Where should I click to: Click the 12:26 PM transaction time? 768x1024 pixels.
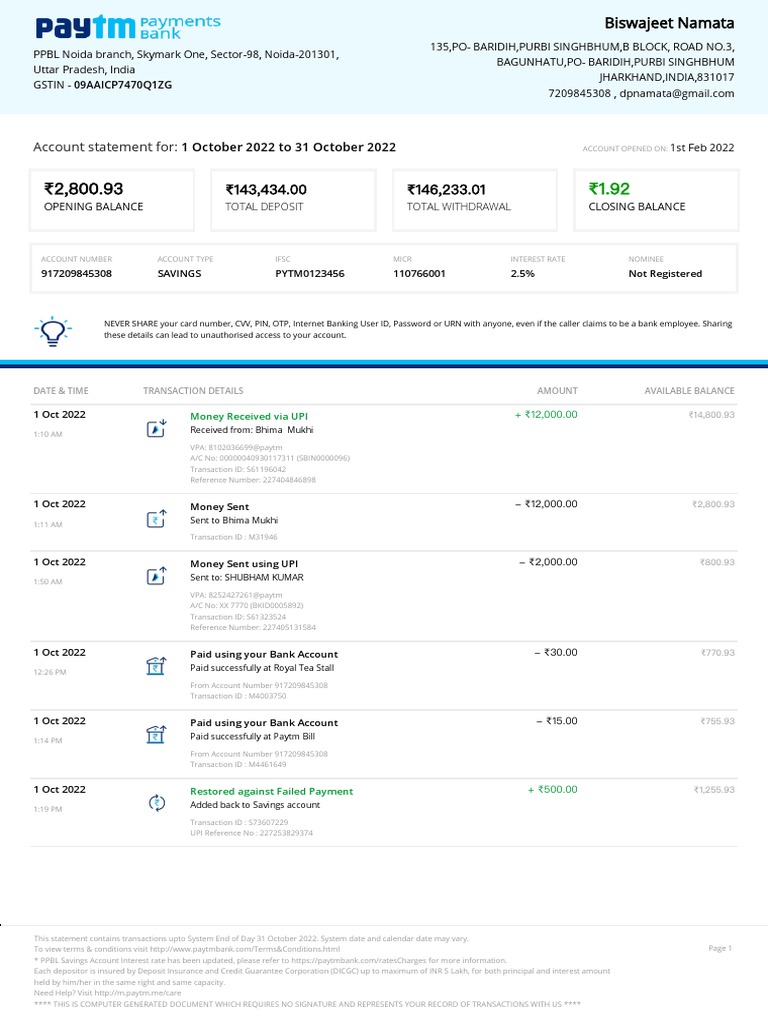(50, 672)
